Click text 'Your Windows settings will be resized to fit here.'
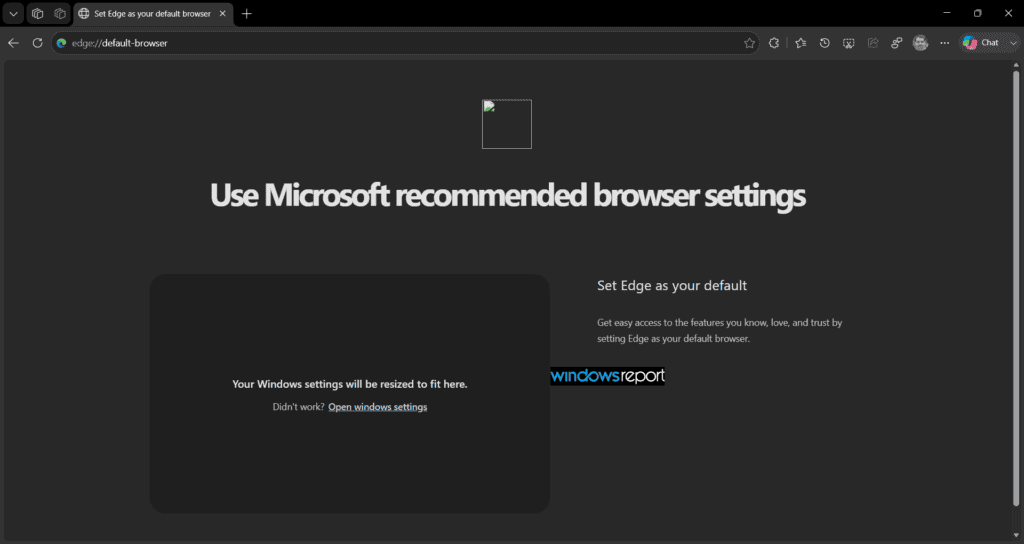Viewport: 1024px width, 544px height. coord(350,384)
